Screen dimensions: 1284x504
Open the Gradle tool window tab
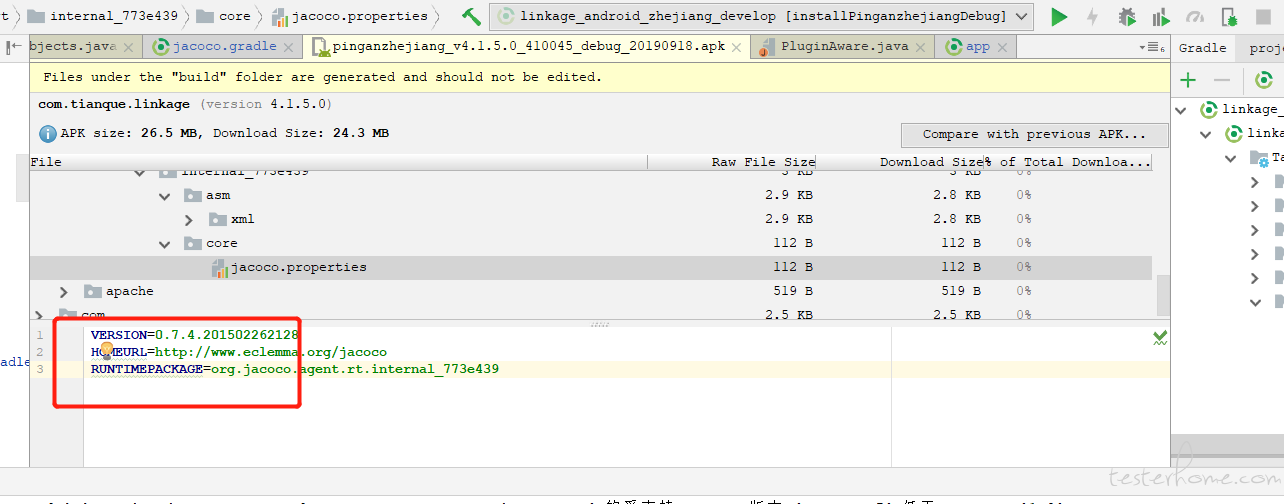click(x=1202, y=47)
